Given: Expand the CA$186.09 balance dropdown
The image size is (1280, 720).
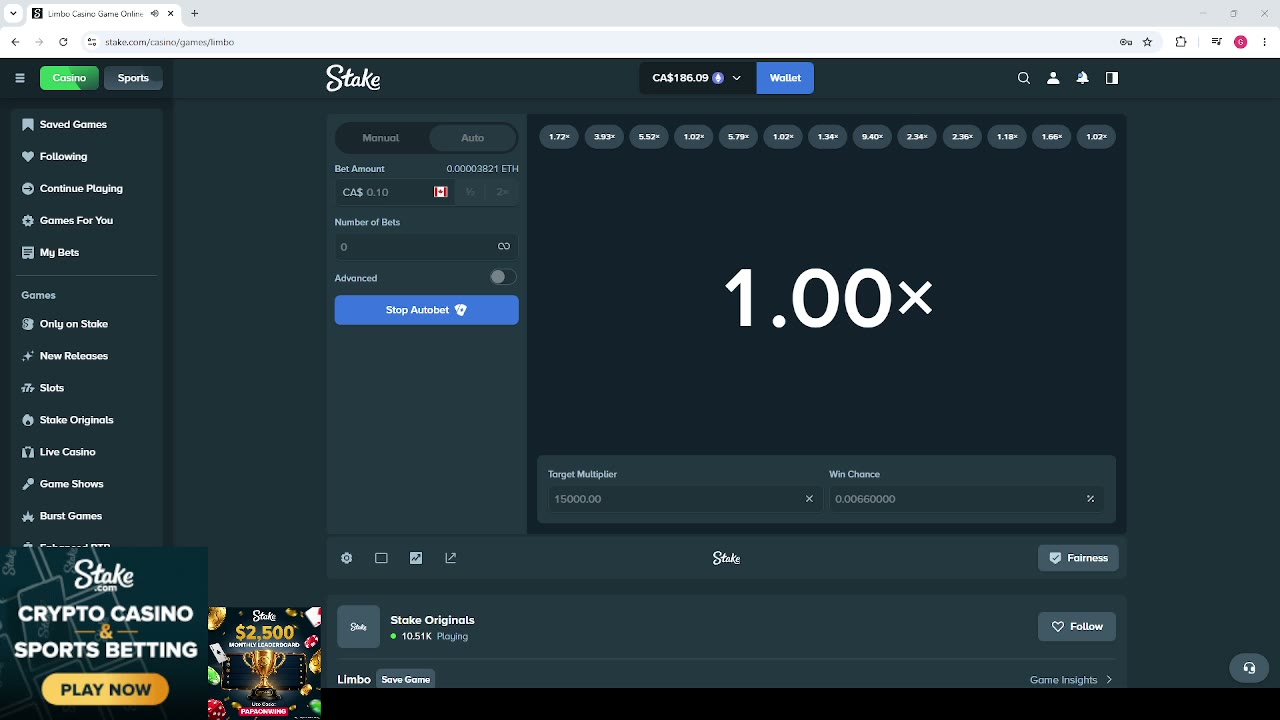Looking at the screenshot, I should (x=737, y=78).
